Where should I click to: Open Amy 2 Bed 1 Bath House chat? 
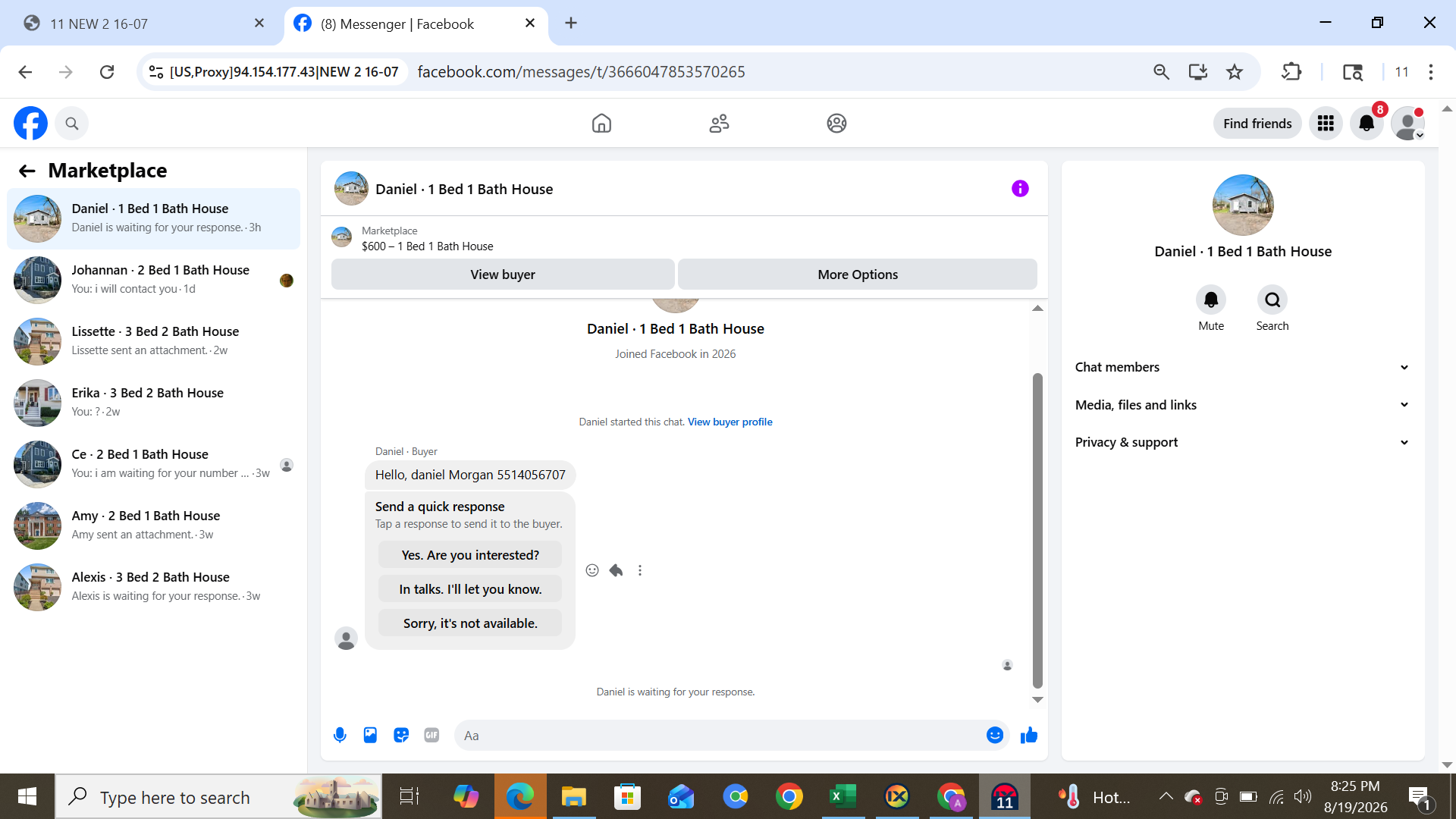click(154, 525)
